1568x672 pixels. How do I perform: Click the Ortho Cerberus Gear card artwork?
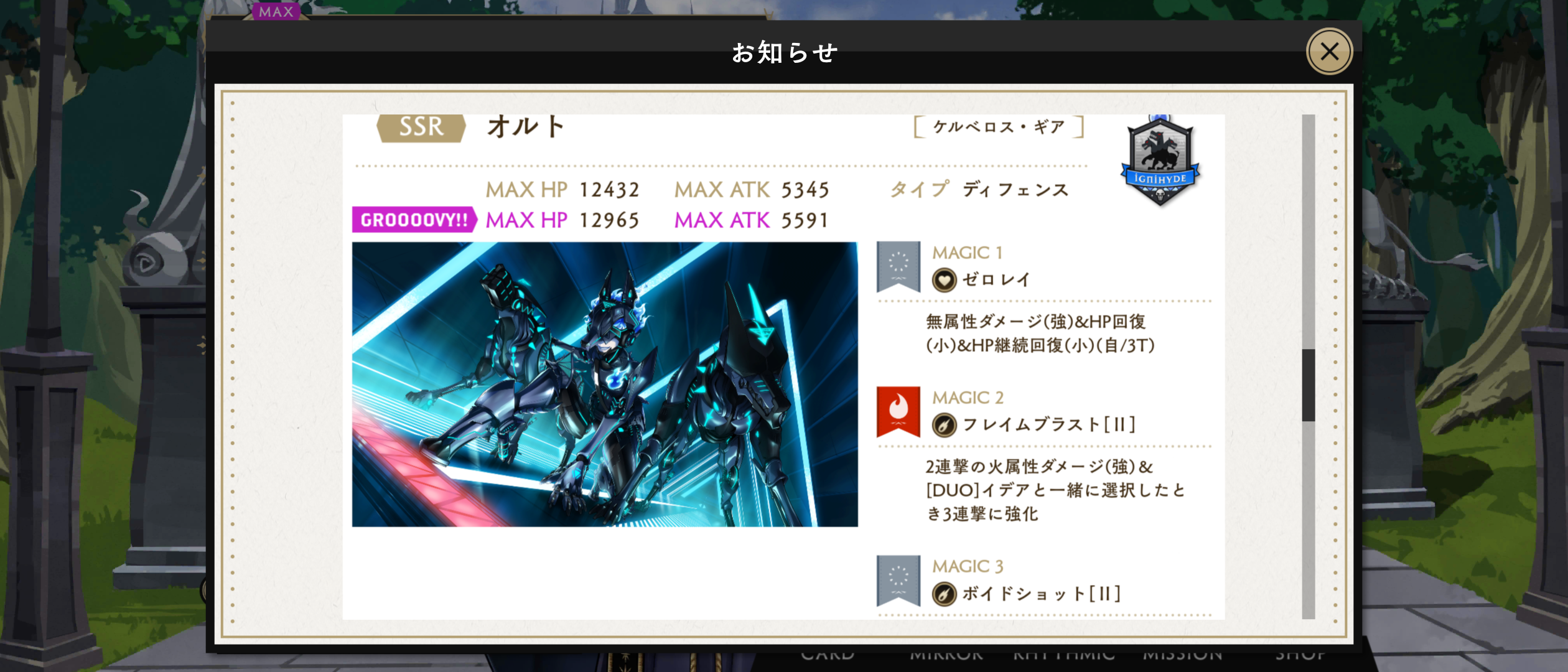605,385
